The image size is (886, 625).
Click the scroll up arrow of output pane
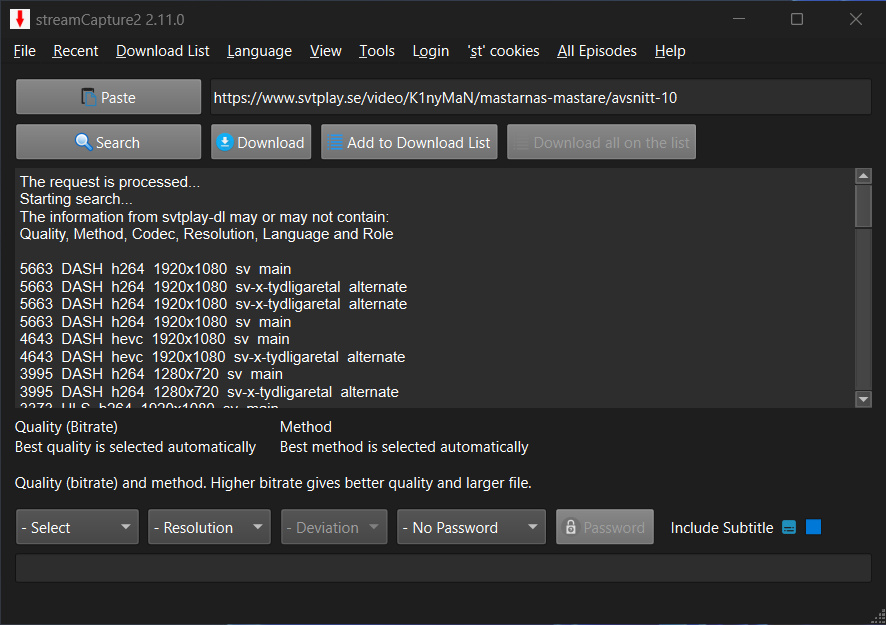(x=863, y=176)
